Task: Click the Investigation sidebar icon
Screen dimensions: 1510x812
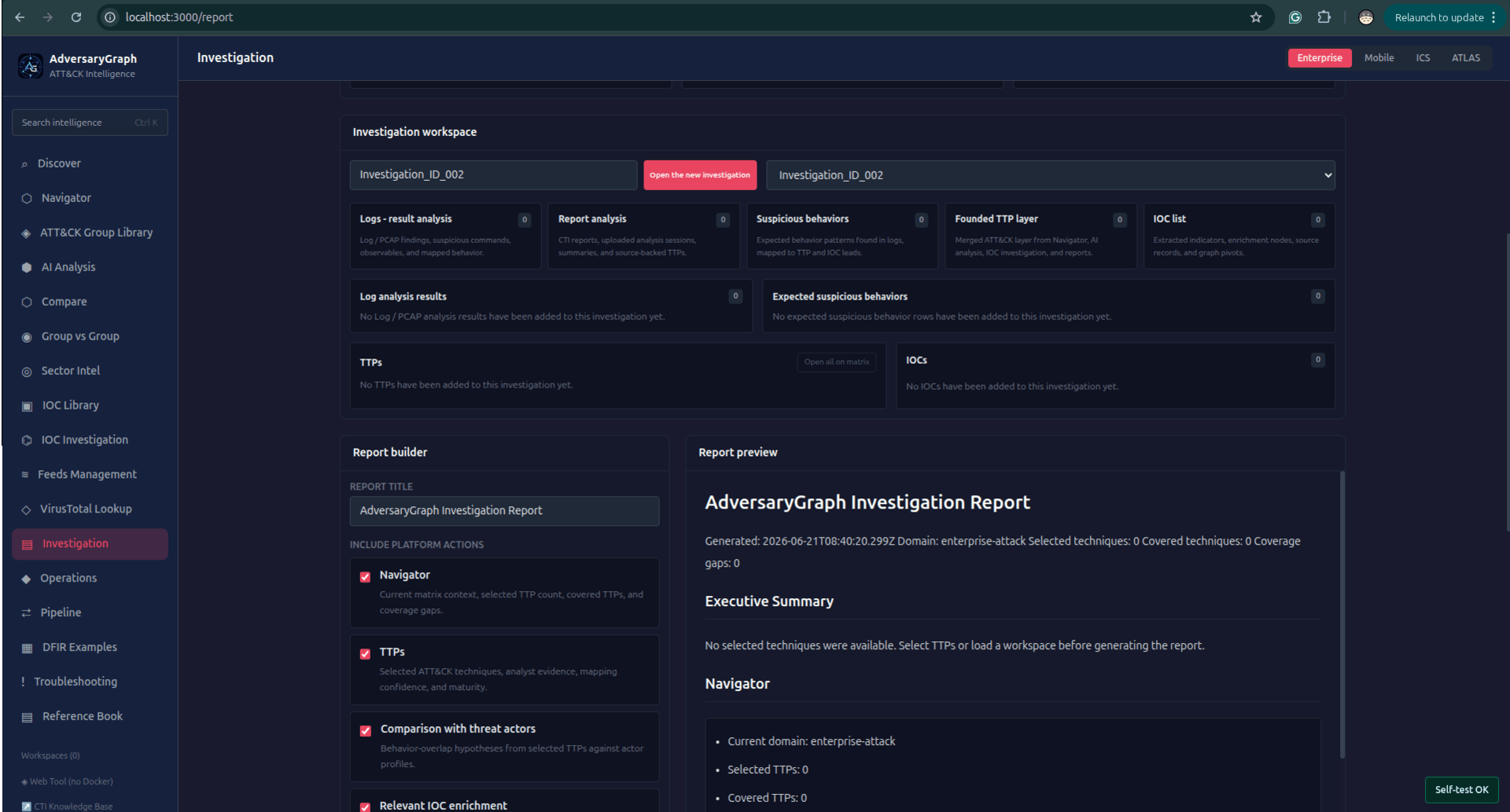Action: (28, 545)
